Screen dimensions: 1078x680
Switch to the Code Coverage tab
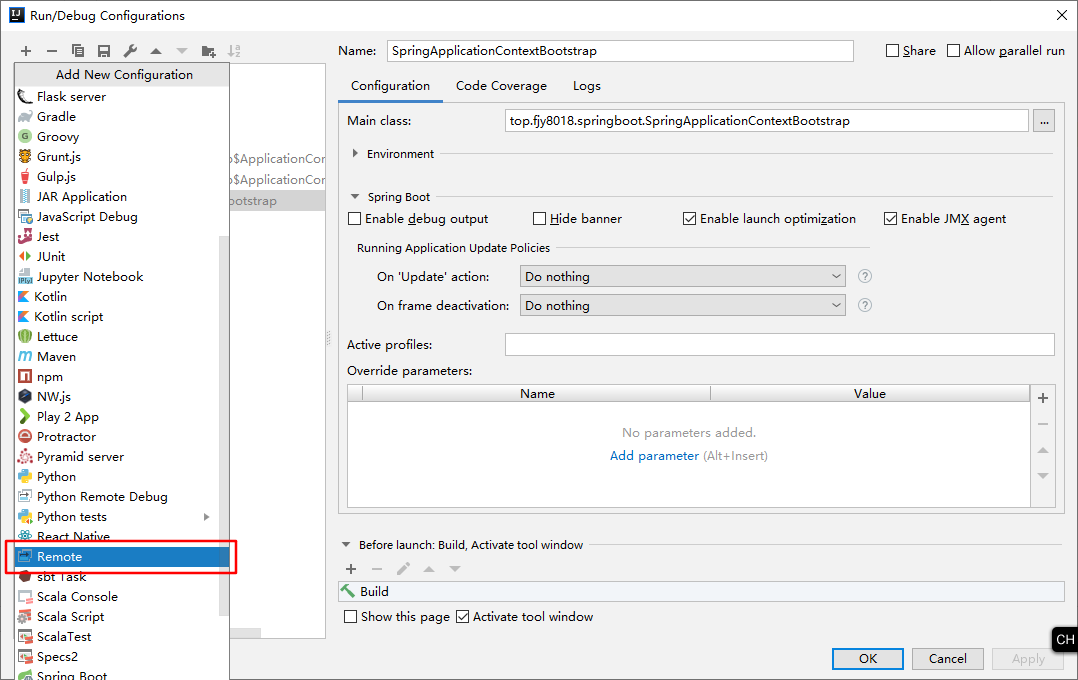click(501, 86)
